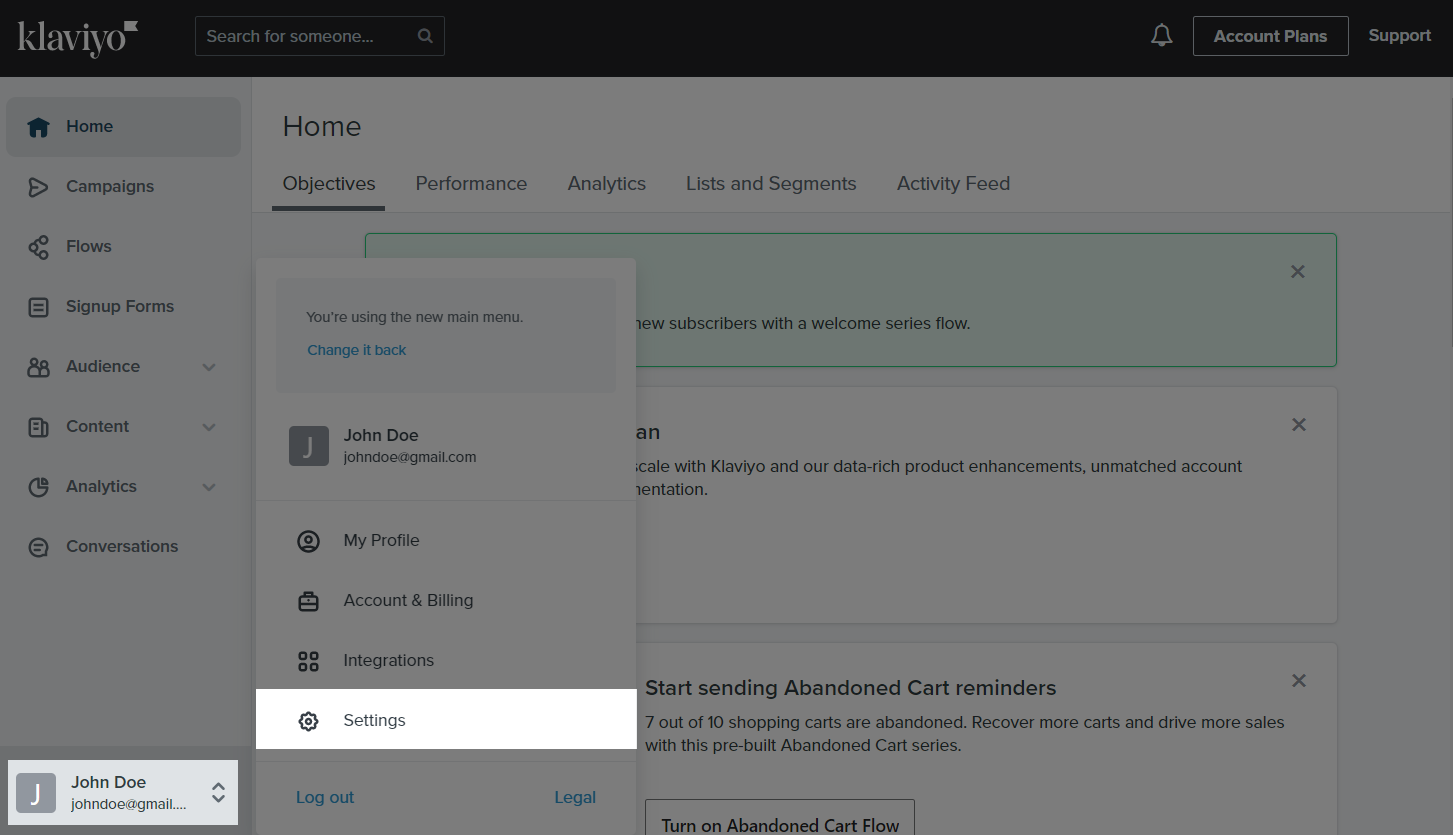
Task: Open Signup Forms in the sidebar
Action: (123, 307)
